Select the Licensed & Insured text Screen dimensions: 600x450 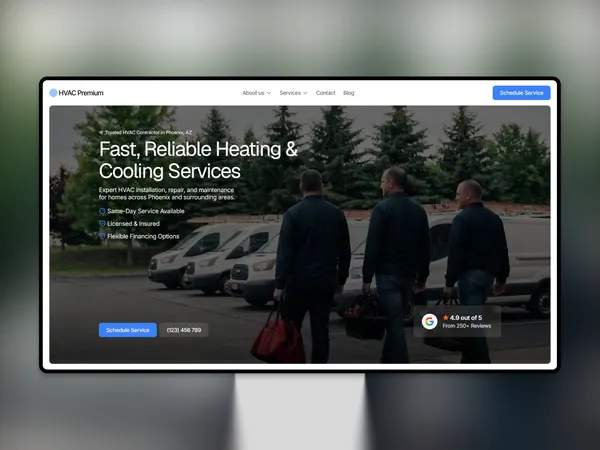[134, 224]
